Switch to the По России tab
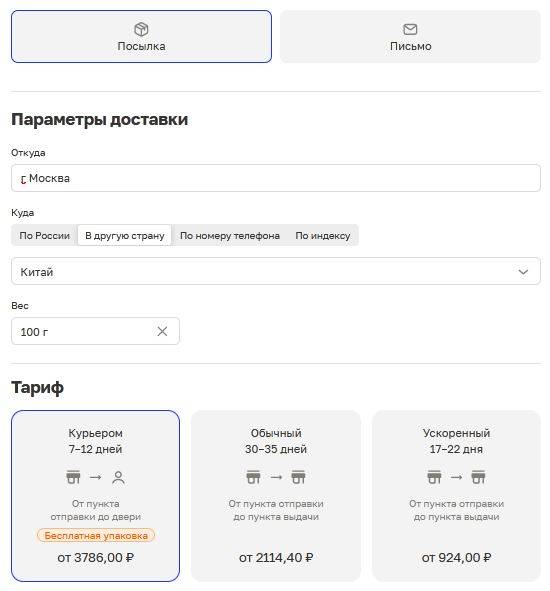Image resolution: width=550 pixels, height=591 pixels. point(44,236)
